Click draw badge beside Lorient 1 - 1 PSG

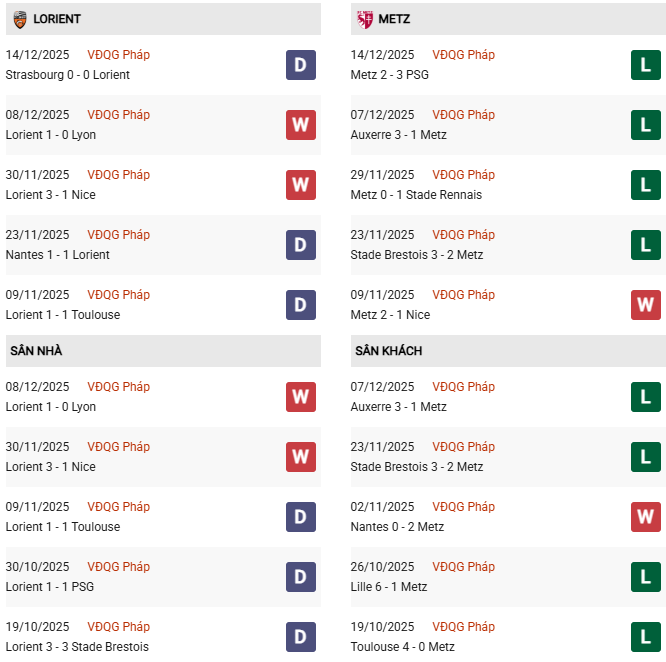[x=300, y=577]
